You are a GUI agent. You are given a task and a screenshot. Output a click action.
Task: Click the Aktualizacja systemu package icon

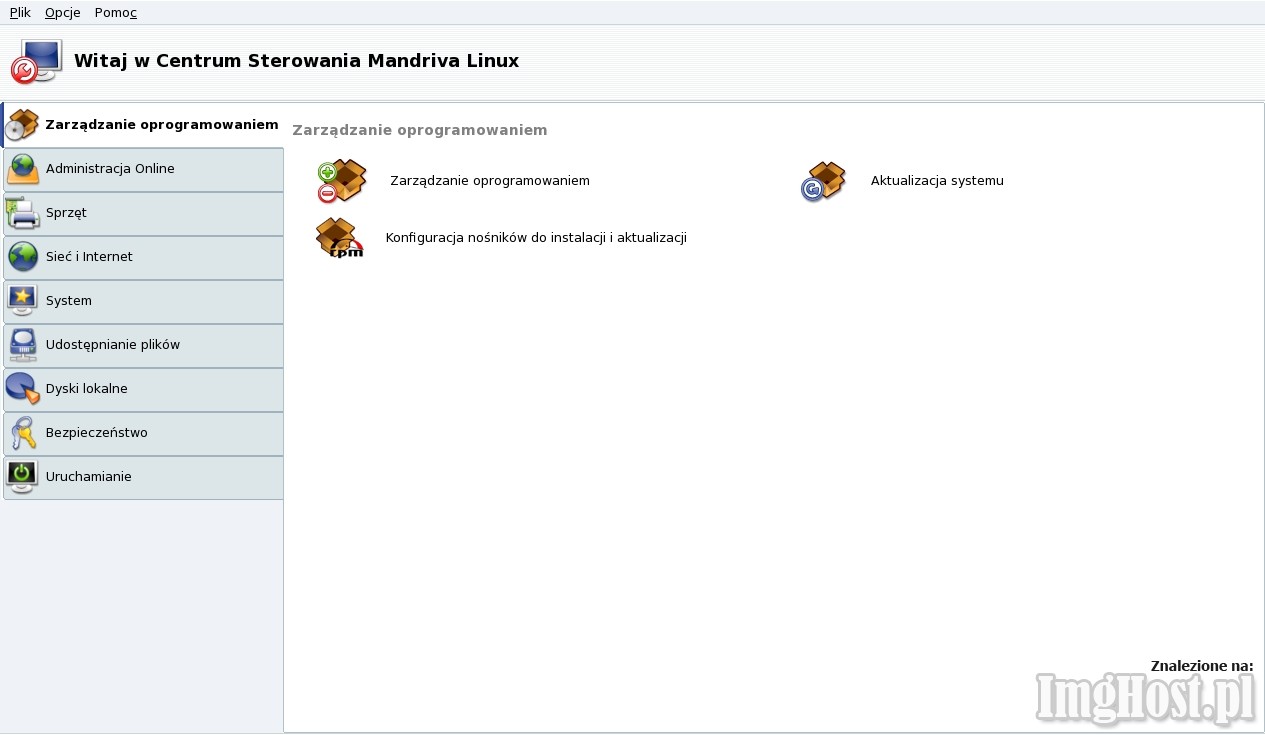click(x=824, y=181)
